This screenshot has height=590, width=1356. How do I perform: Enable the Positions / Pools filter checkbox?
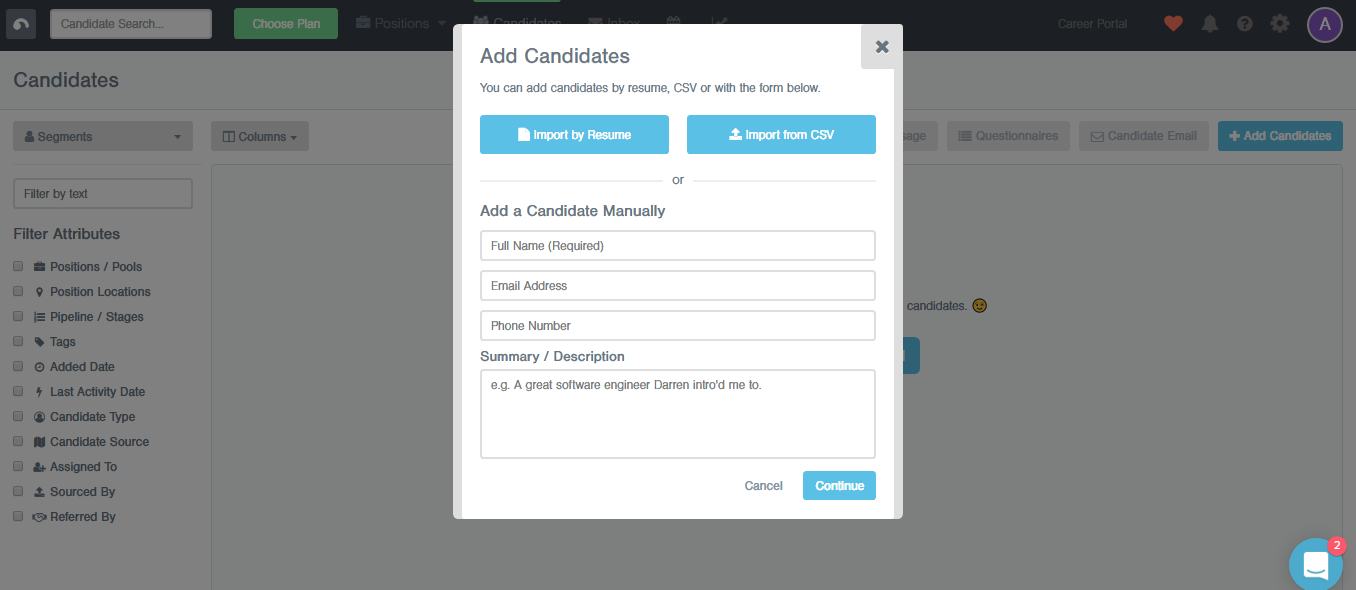click(x=18, y=267)
